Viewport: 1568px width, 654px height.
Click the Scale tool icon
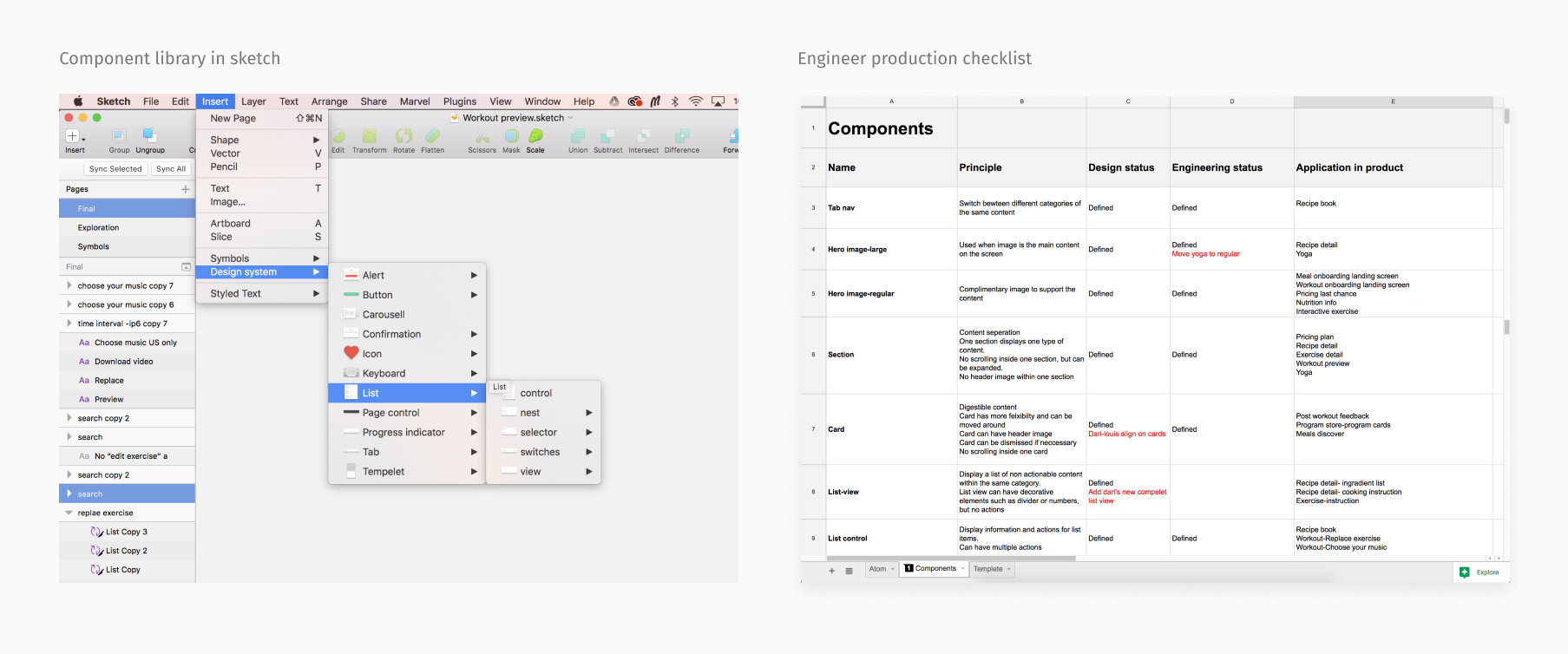click(x=535, y=137)
